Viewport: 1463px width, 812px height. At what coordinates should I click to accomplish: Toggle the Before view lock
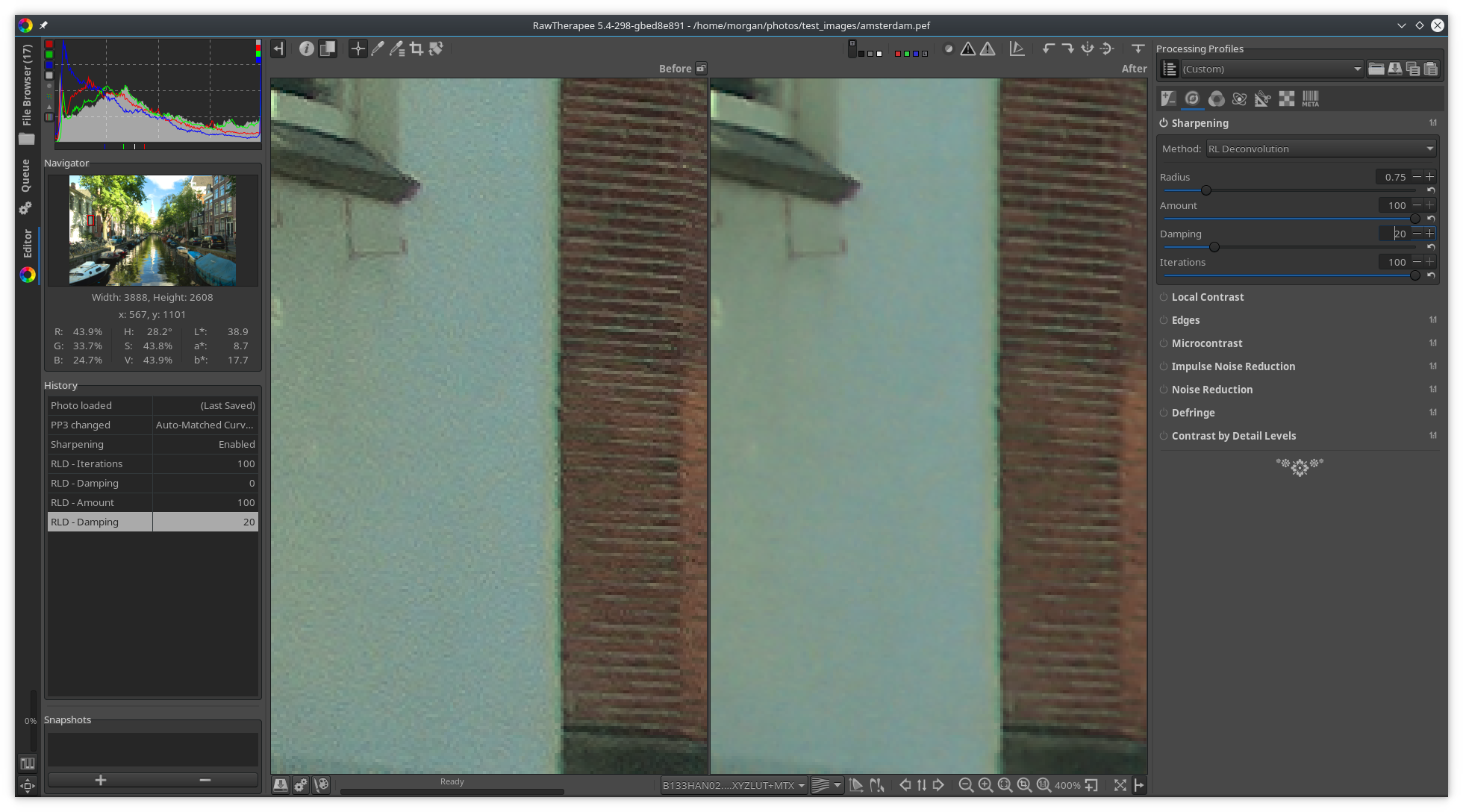(x=701, y=69)
